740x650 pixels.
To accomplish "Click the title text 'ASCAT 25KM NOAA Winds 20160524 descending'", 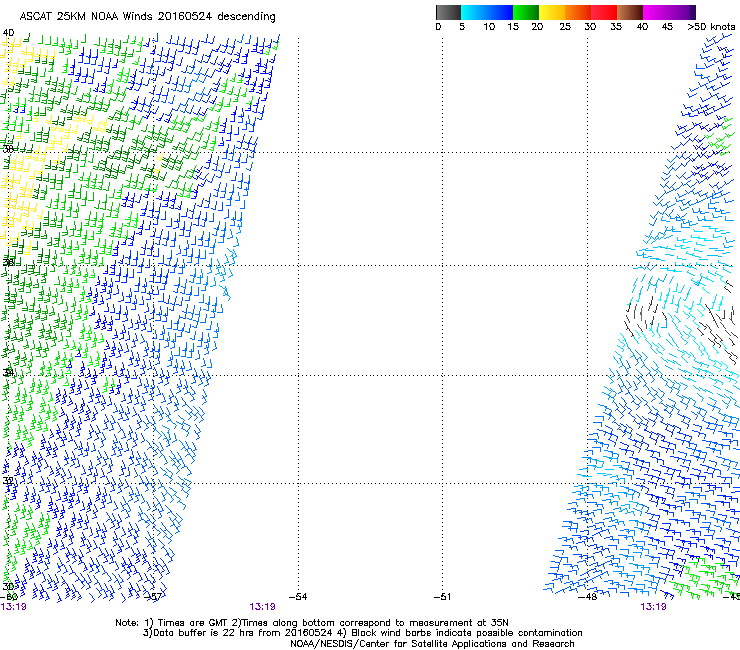I will click(147, 17).
